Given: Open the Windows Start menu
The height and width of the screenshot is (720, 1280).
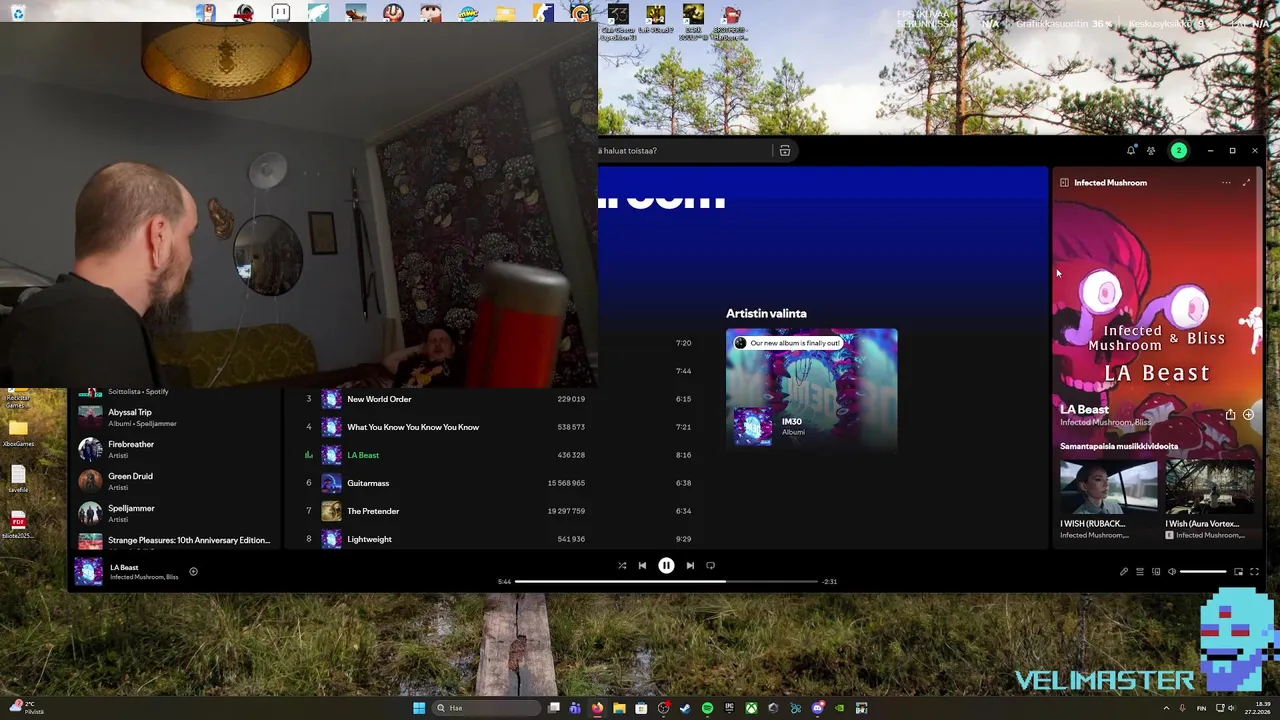Looking at the screenshot, I should click(419, 708).
